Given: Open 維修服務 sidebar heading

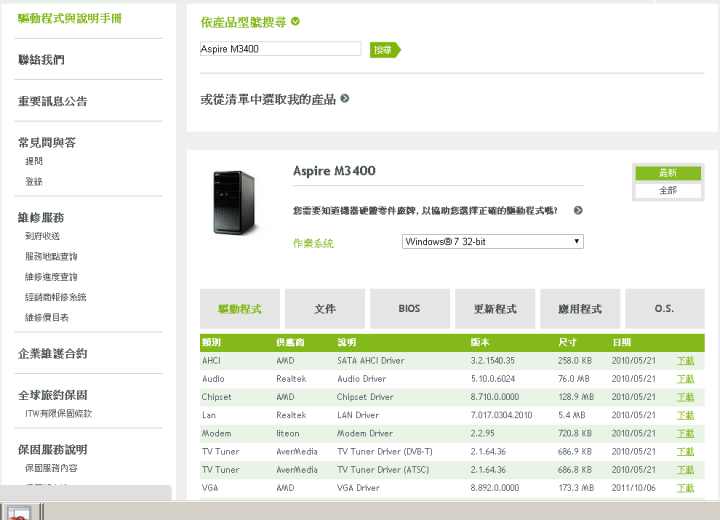Looking at the screenshot, I should [41, 217].
